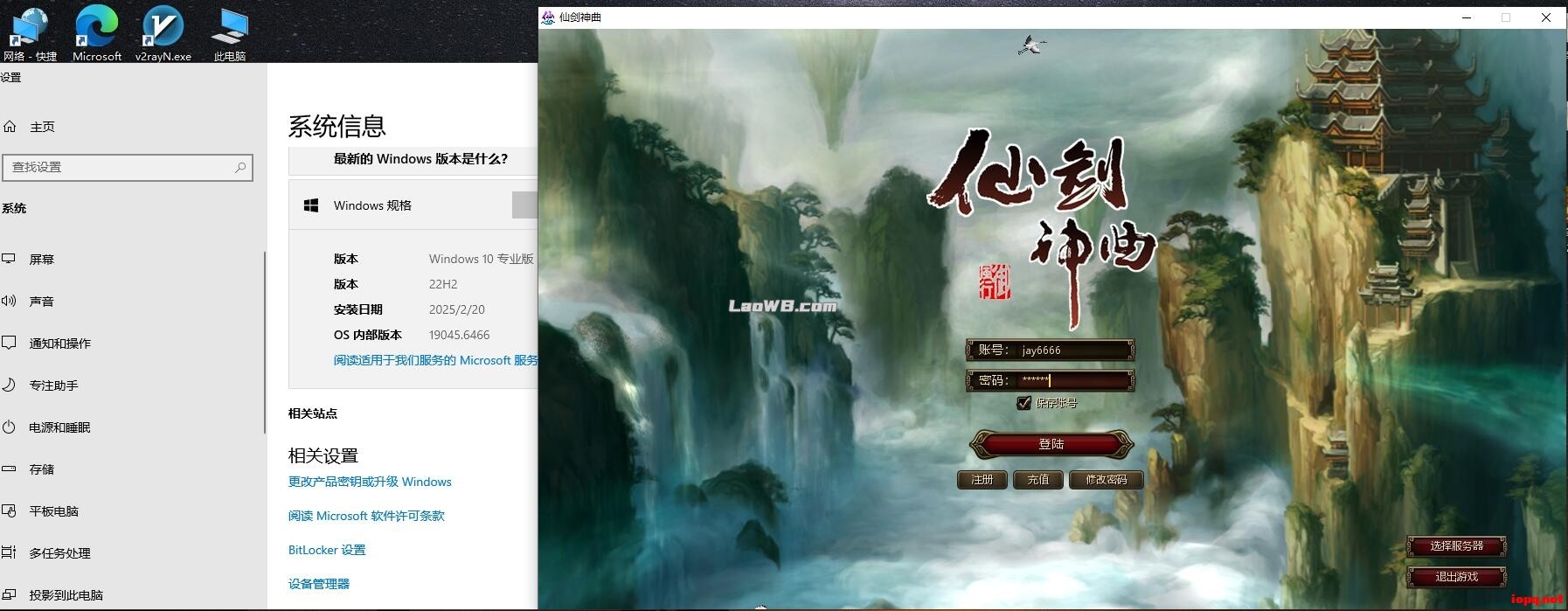
Task: Select the 通知和操作 icon in Settings sidebar
Action: pyautogui.click(x=10, y=343)
